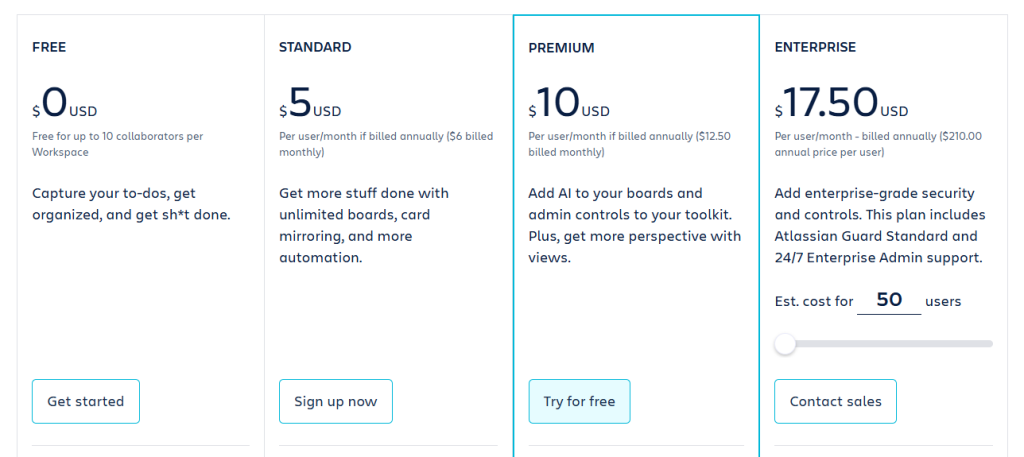Click the 'Est. cost for' label
Screen dimensions: 1024x457
814,301
